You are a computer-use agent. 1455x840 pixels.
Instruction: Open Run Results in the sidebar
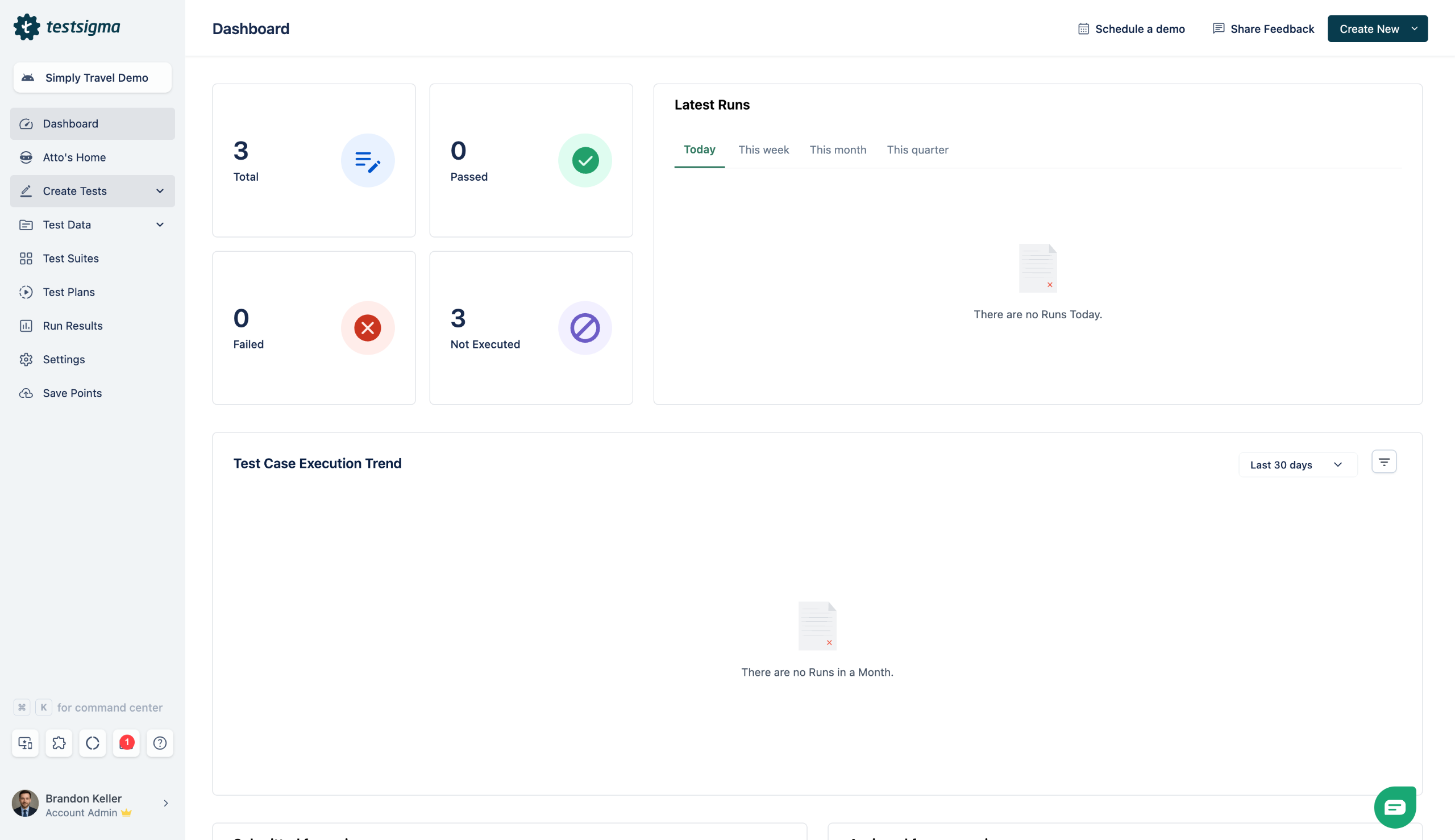click(x=73, y=326)
